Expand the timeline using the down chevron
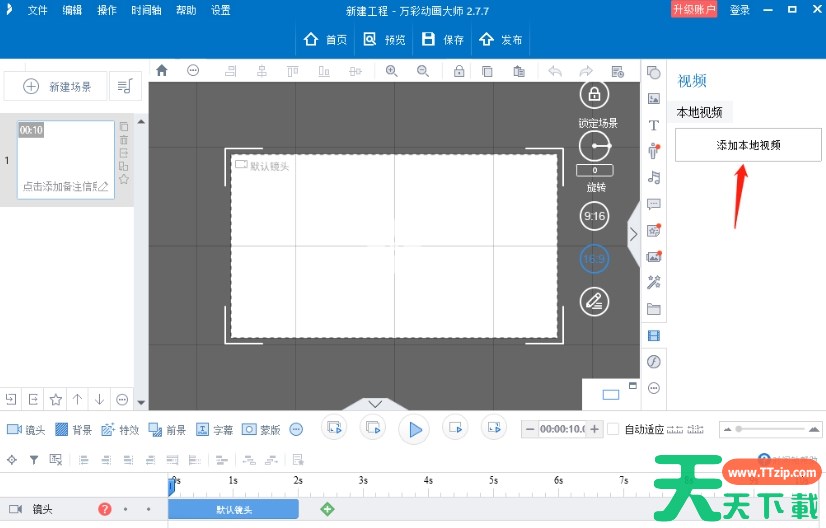The width and height of the screenshot is (826, 528). [376, 404]
